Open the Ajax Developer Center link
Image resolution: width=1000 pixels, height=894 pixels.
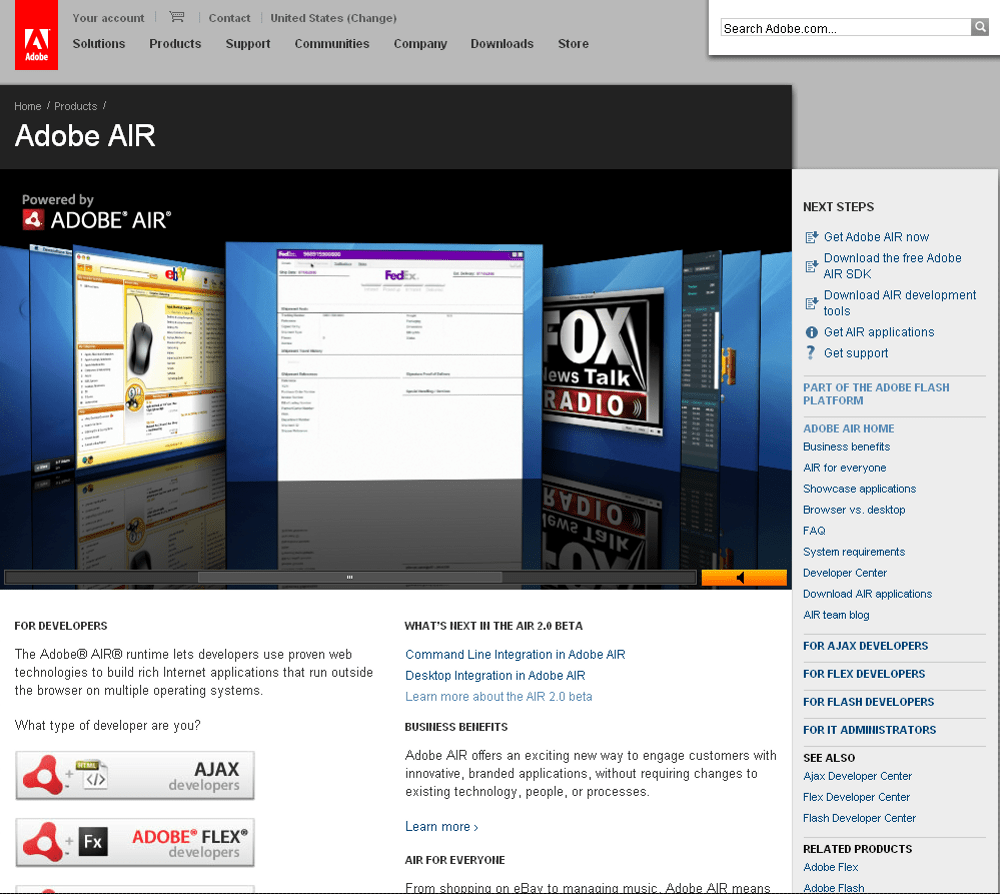coord(857,776)
